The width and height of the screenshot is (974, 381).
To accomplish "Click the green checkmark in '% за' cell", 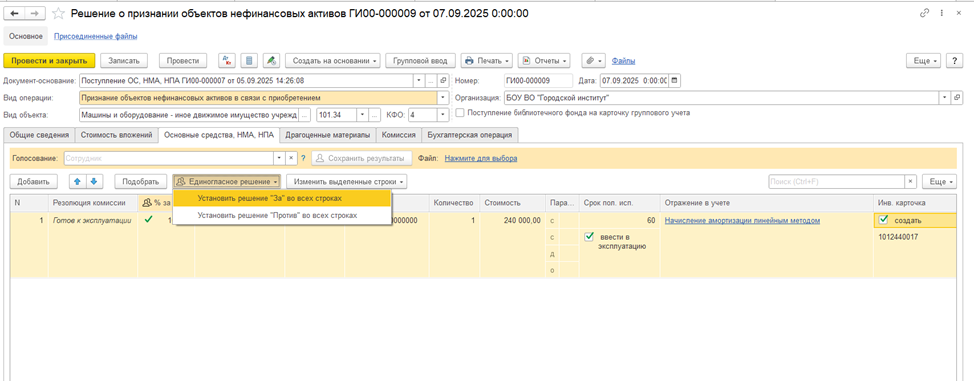I will [x=148, y=219].
